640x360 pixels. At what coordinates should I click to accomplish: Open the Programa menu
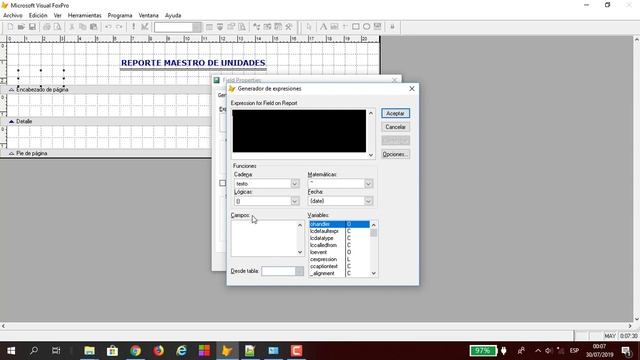pyautogui.click(x=120, y=15)
